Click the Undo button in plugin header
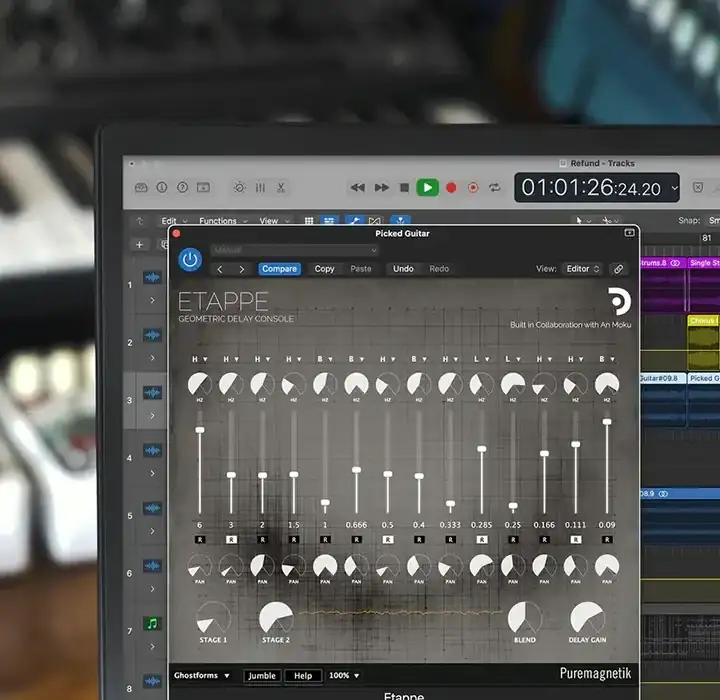 [x=403, y=269]
